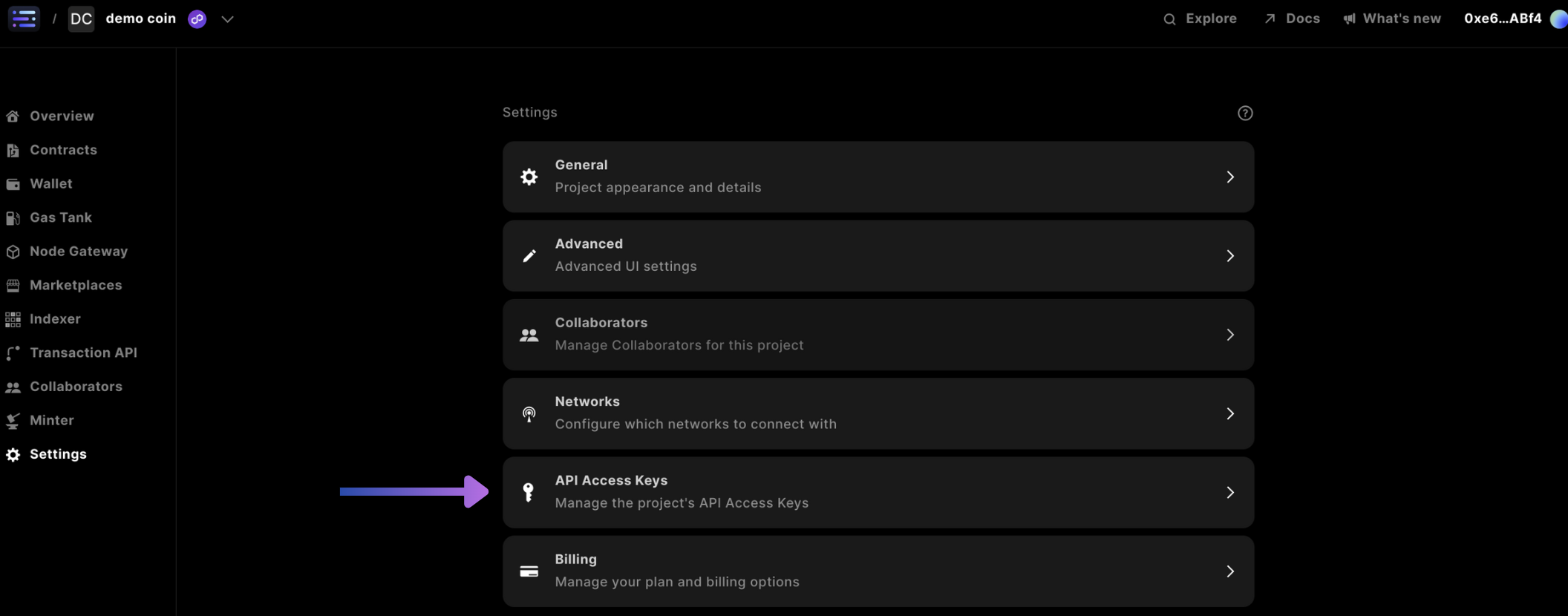Screen dimensions: 1568x616
Task: Open the help question mark icon
Action: click(x=1245, y=113)
